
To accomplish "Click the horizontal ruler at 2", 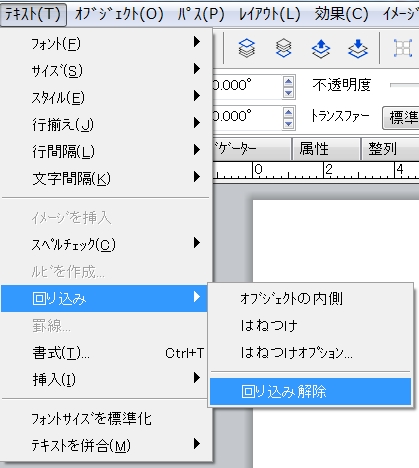I will coord(329,170).
